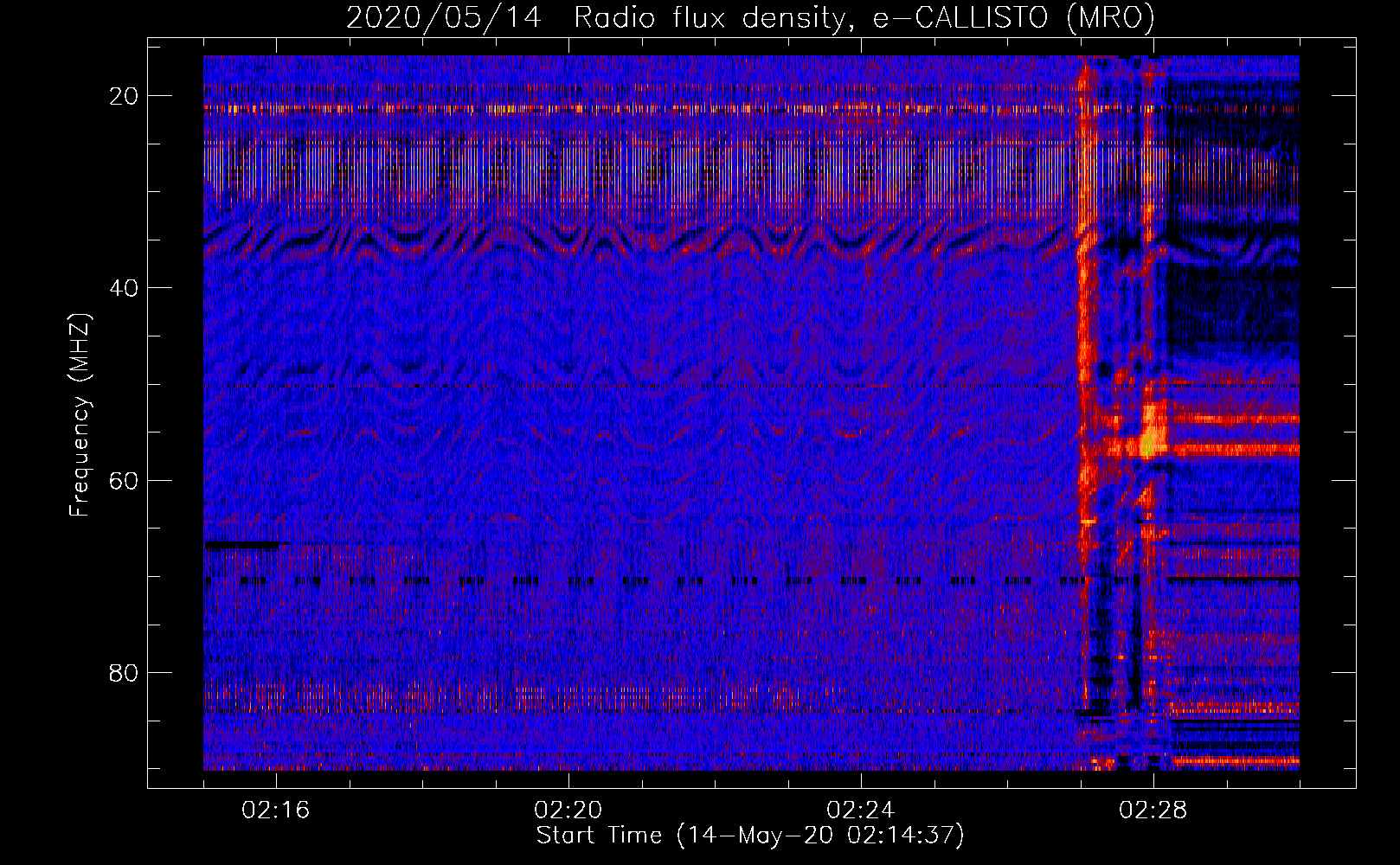Screen dimensions: 1400x865
Task: Click the 60 frequency tick label
Action: click(125, 480)
